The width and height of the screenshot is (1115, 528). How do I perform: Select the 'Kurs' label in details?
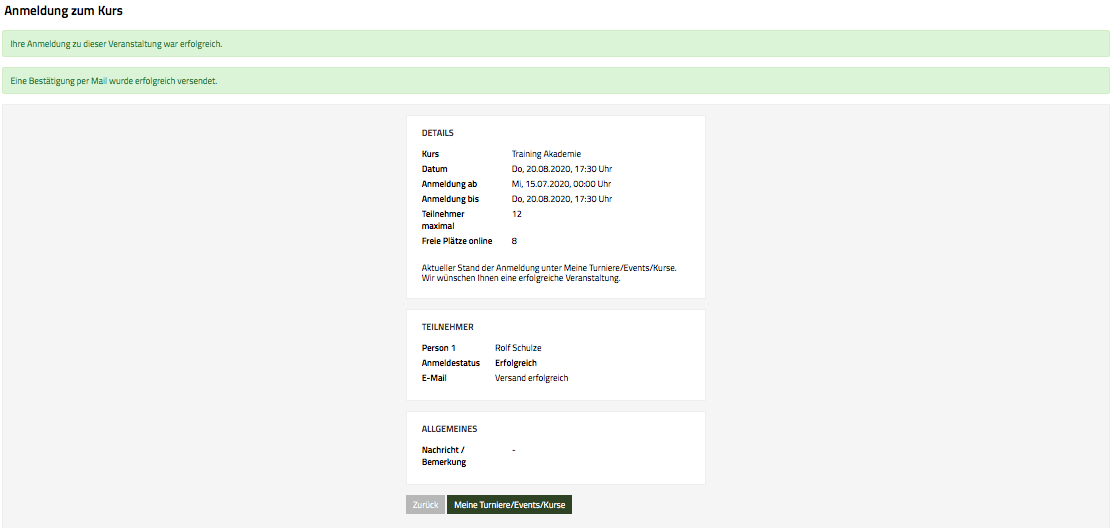(x=430, y=154)
